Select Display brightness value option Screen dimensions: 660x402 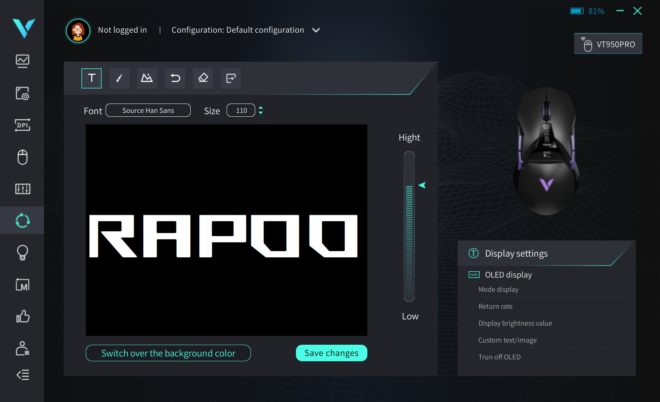pyautogui.click(x=515, y=323)
